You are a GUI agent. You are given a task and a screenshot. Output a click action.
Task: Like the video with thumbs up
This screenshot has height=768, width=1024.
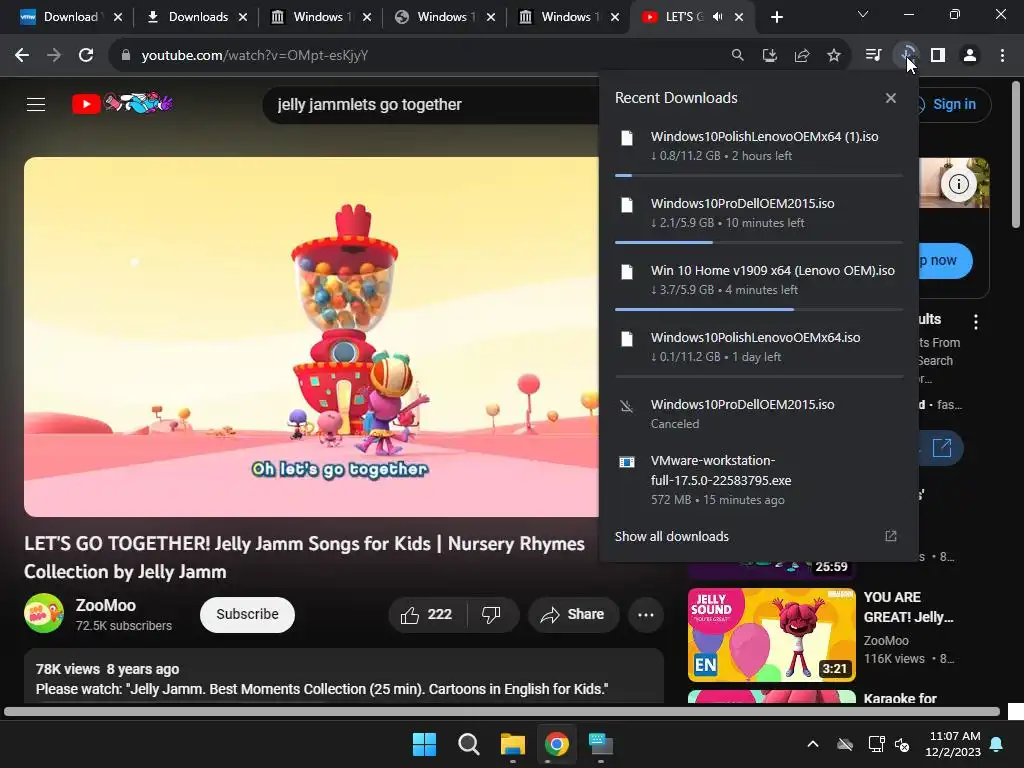click(428, 615)
